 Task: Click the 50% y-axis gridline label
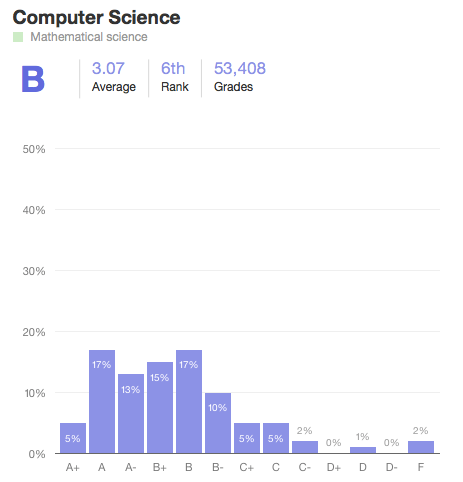34,149
